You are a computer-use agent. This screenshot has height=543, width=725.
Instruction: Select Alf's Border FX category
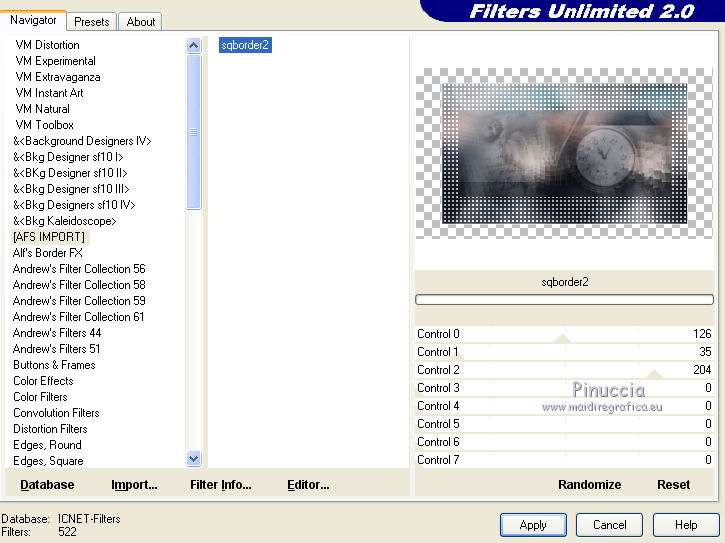point(48,253)
